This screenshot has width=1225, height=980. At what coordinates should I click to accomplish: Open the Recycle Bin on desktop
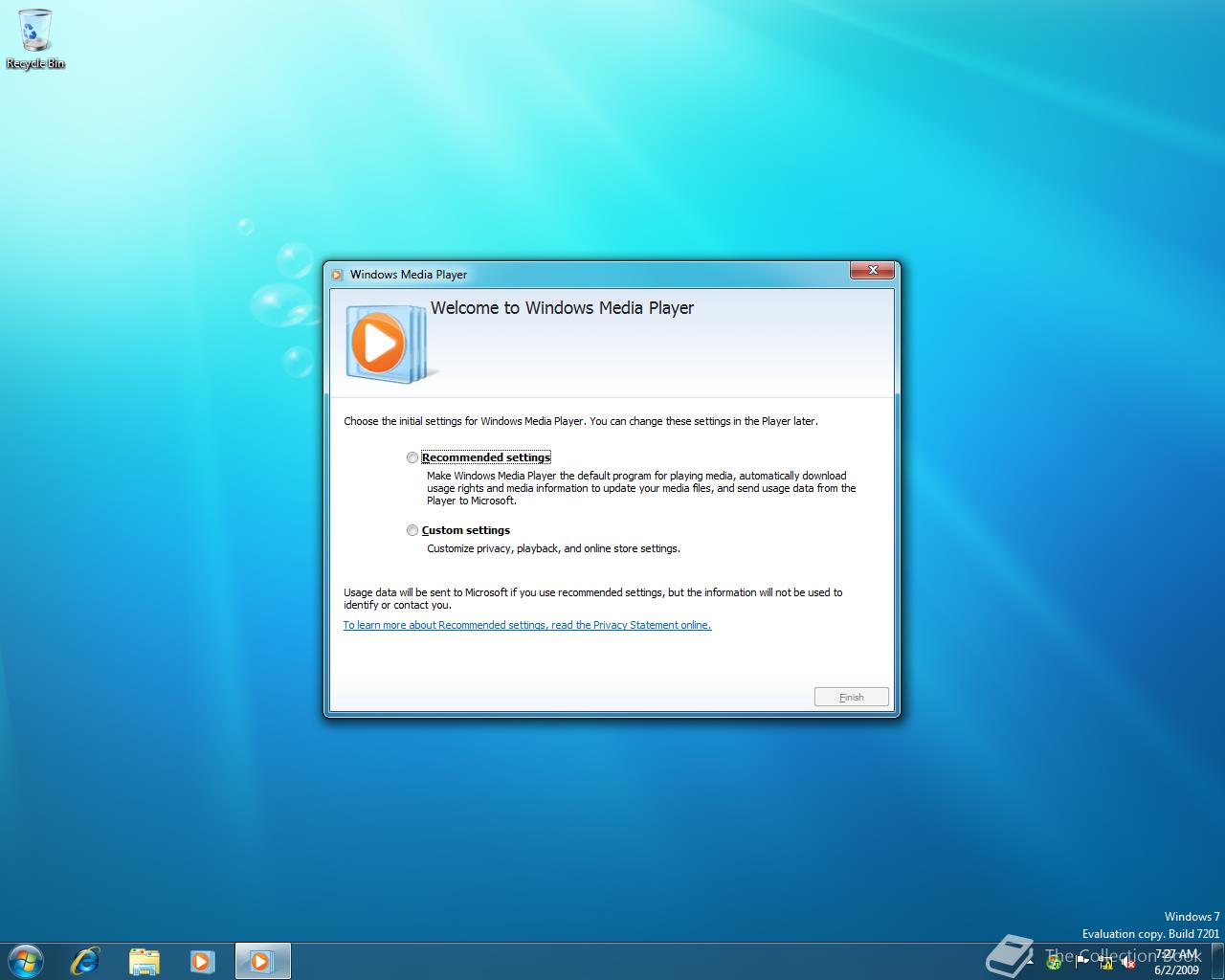pyautogui.click(x=35, y=39)
